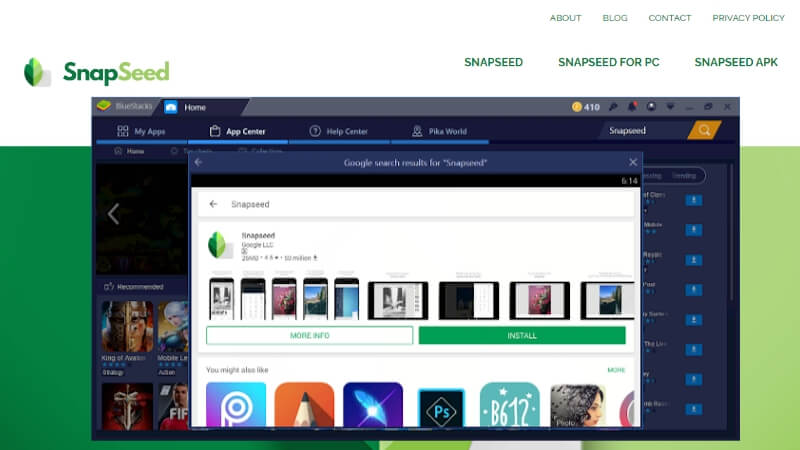Open the PRIVACY POLICY link
The image size is (800, 450).
[x=748, y=18]
